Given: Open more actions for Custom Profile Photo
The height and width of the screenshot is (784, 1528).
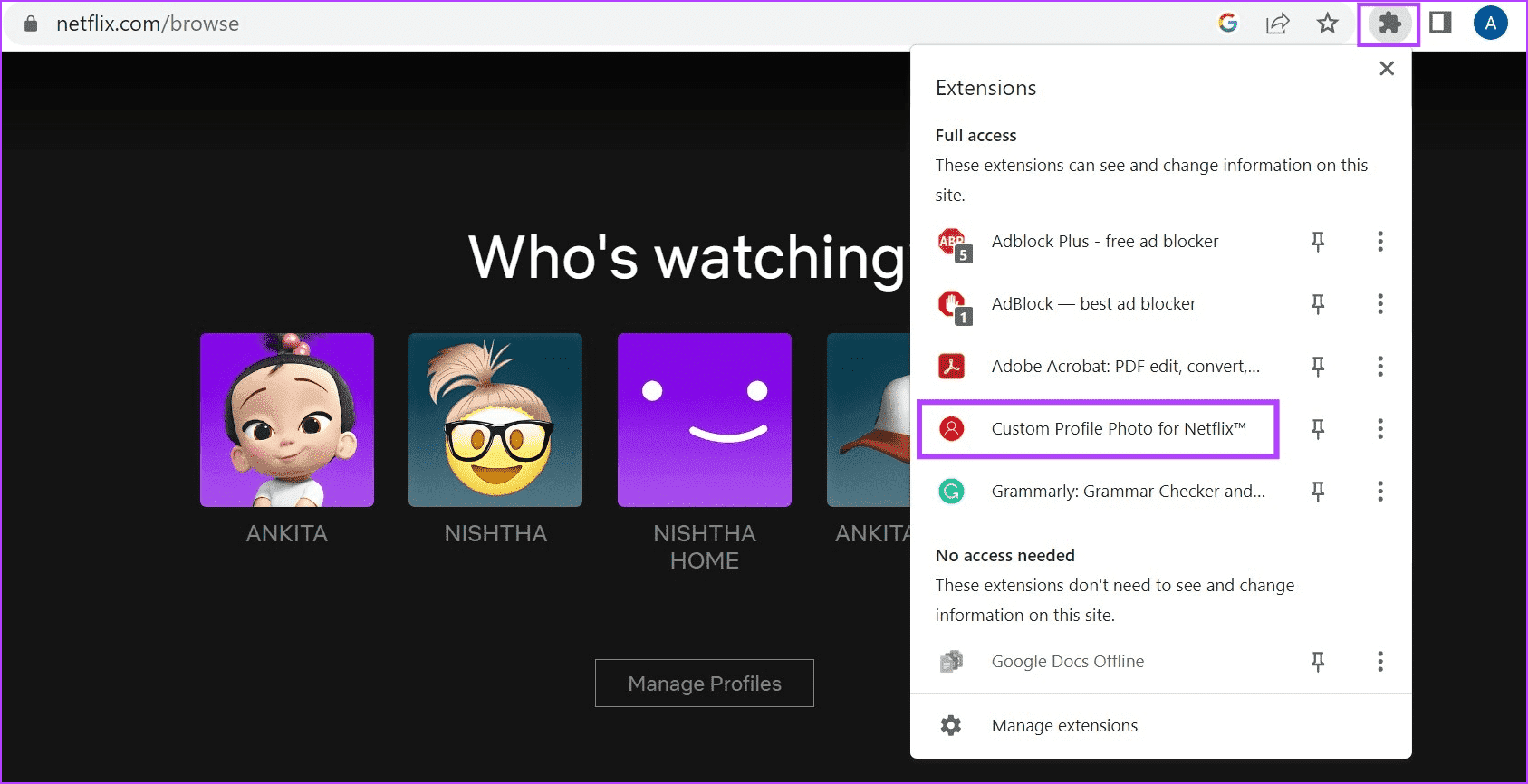Looking at the screenshot, I should click(x=1380, y=429).
